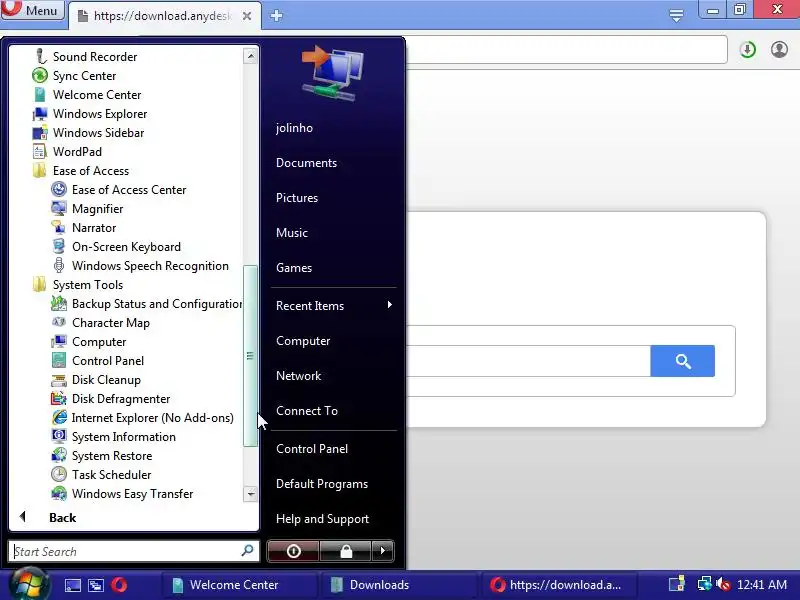Open Music from the right pane
Image resolution: width=800 pixels, height=600 pixels.
coord(292,233)
